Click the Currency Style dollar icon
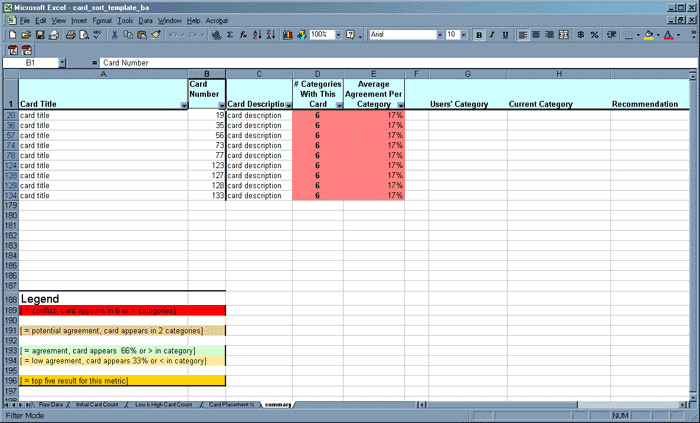Viewport: 700px width, 423px height. (x=578, y=34)
